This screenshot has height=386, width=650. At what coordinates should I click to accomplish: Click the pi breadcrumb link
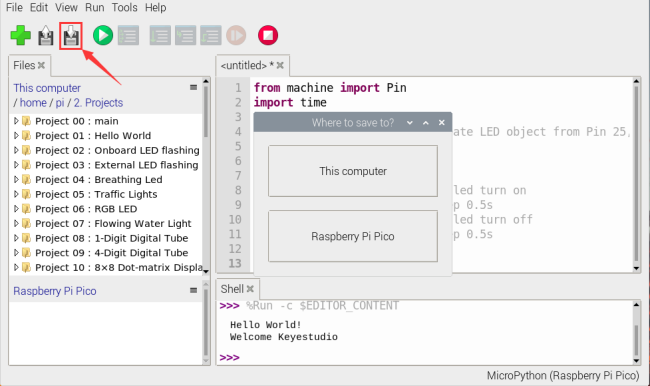tap(60, 102)
